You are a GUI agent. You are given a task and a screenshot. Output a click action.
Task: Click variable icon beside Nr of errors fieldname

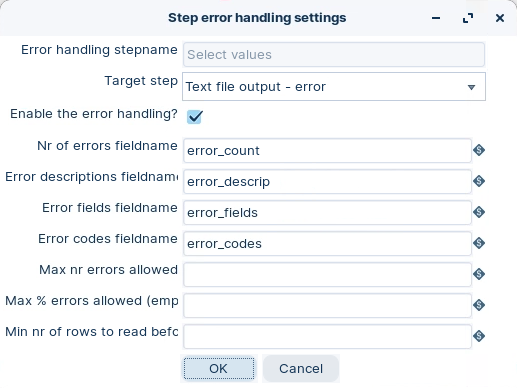pos(479,150)
